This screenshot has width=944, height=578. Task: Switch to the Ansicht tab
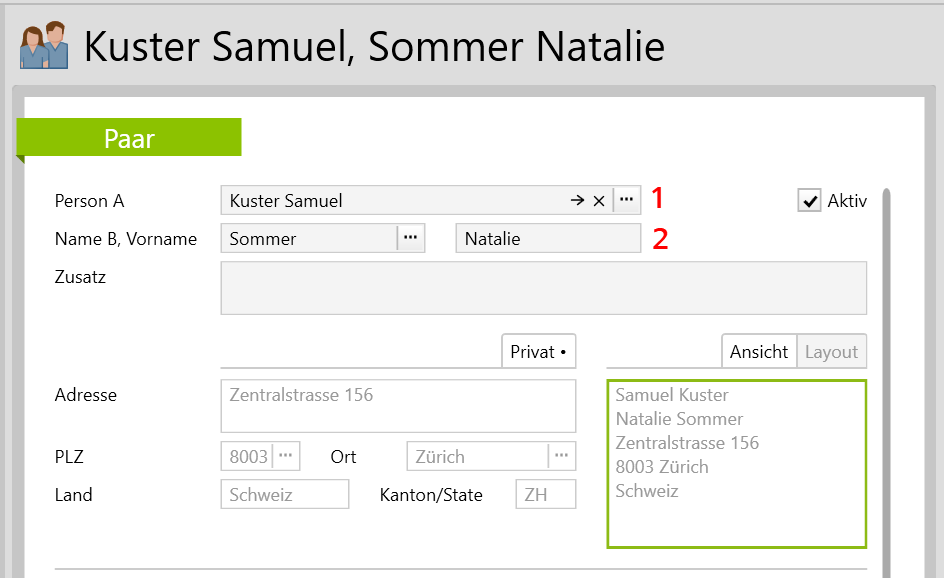click(759, 351)
